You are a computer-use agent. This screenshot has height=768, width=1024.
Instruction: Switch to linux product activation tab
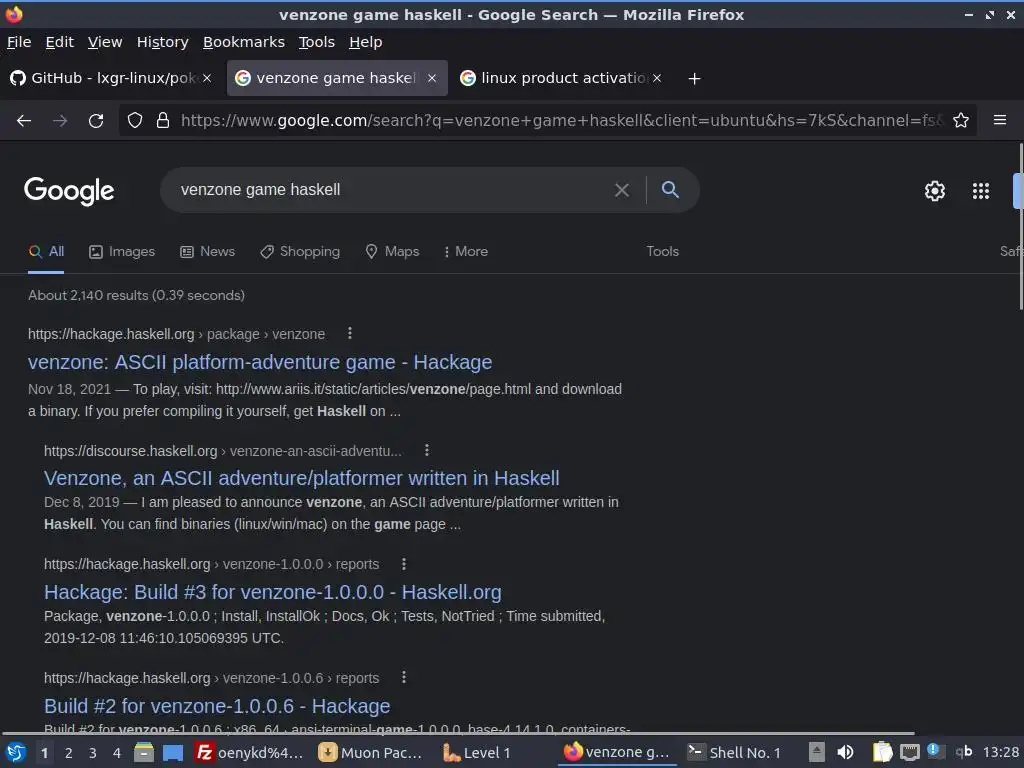click(555, 78)
